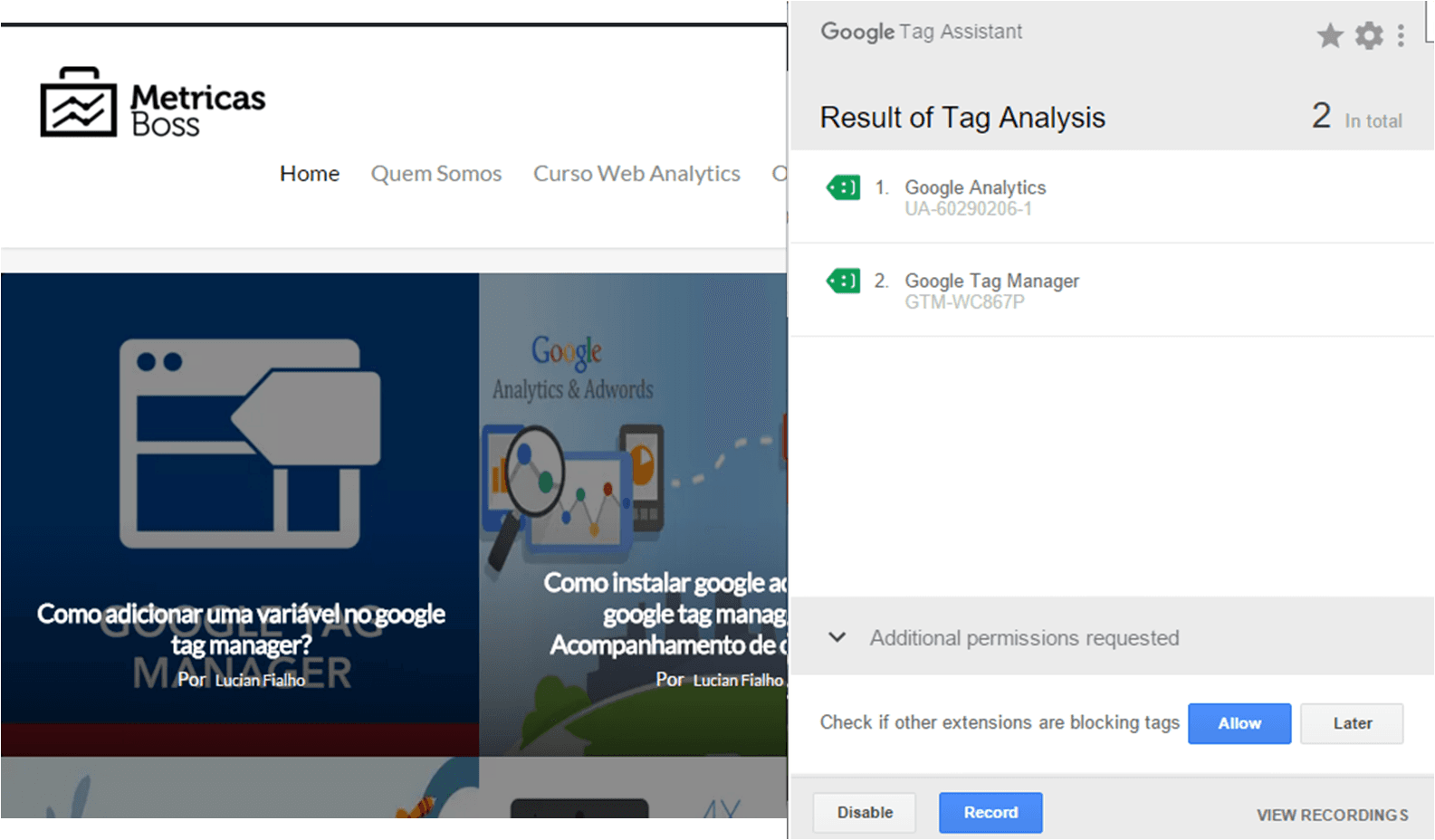Allow checking for blocking extensions
Viewport: 1435px width, 840px height.
(1239, 723)
